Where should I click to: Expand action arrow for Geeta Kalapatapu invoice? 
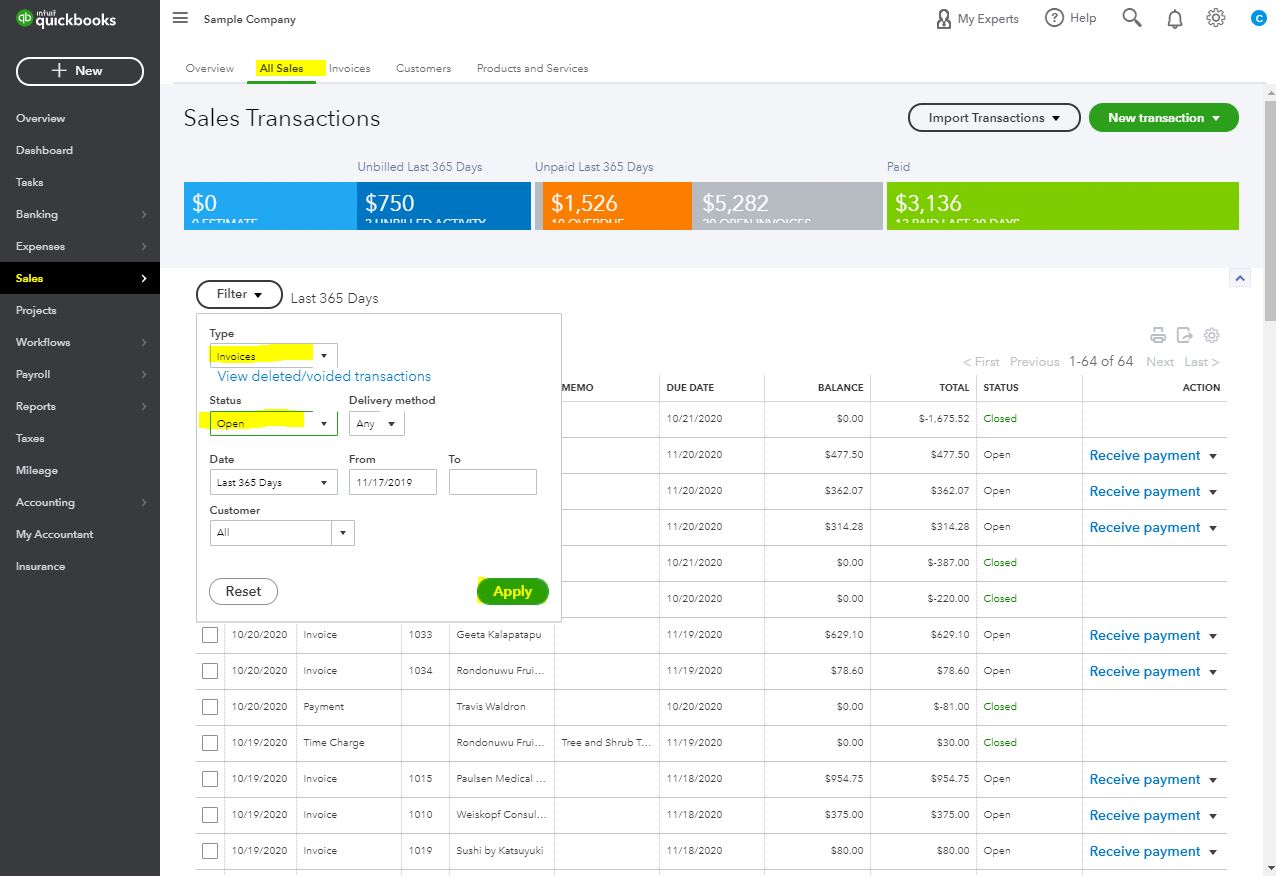point(1213,636)
